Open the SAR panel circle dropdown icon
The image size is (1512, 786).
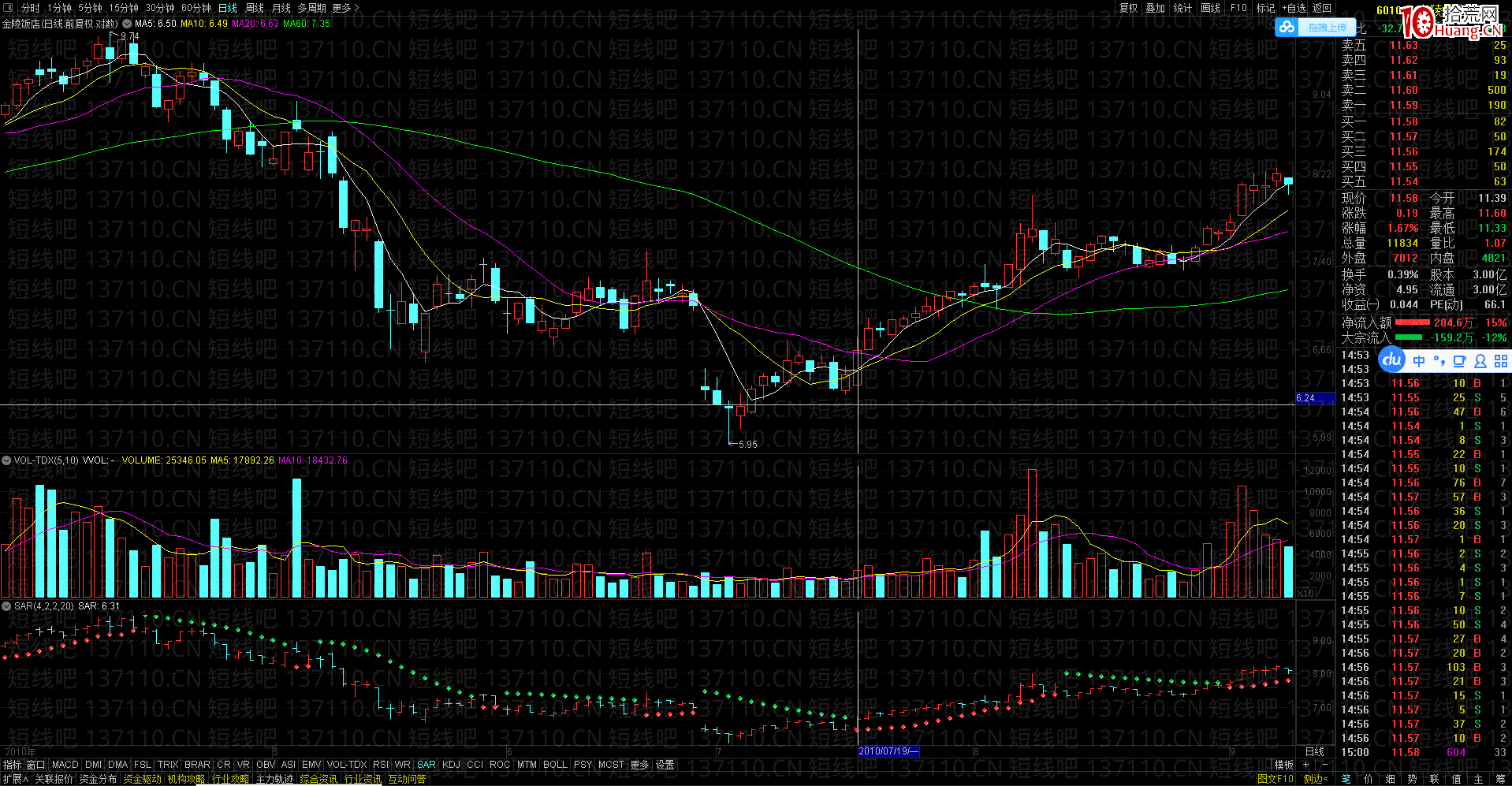[6, 606]
